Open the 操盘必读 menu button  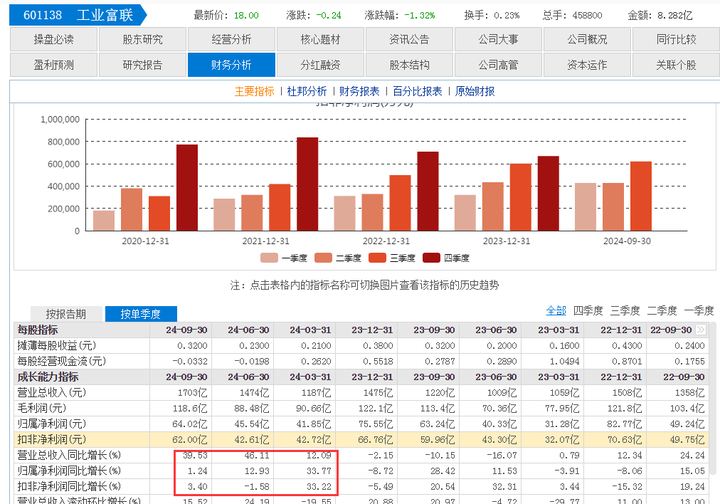coord(54,39)
